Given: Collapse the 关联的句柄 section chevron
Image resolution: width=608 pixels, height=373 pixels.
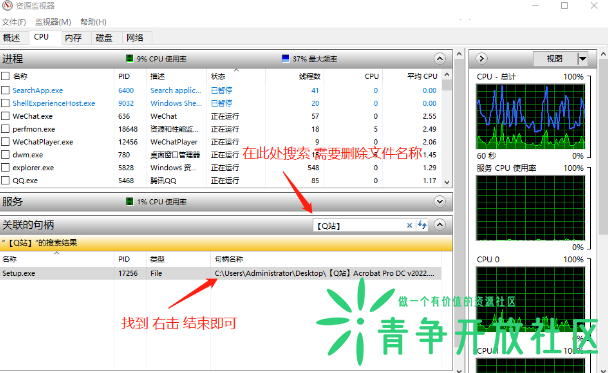Looking at the screenshot, I should tap(439, 224).
